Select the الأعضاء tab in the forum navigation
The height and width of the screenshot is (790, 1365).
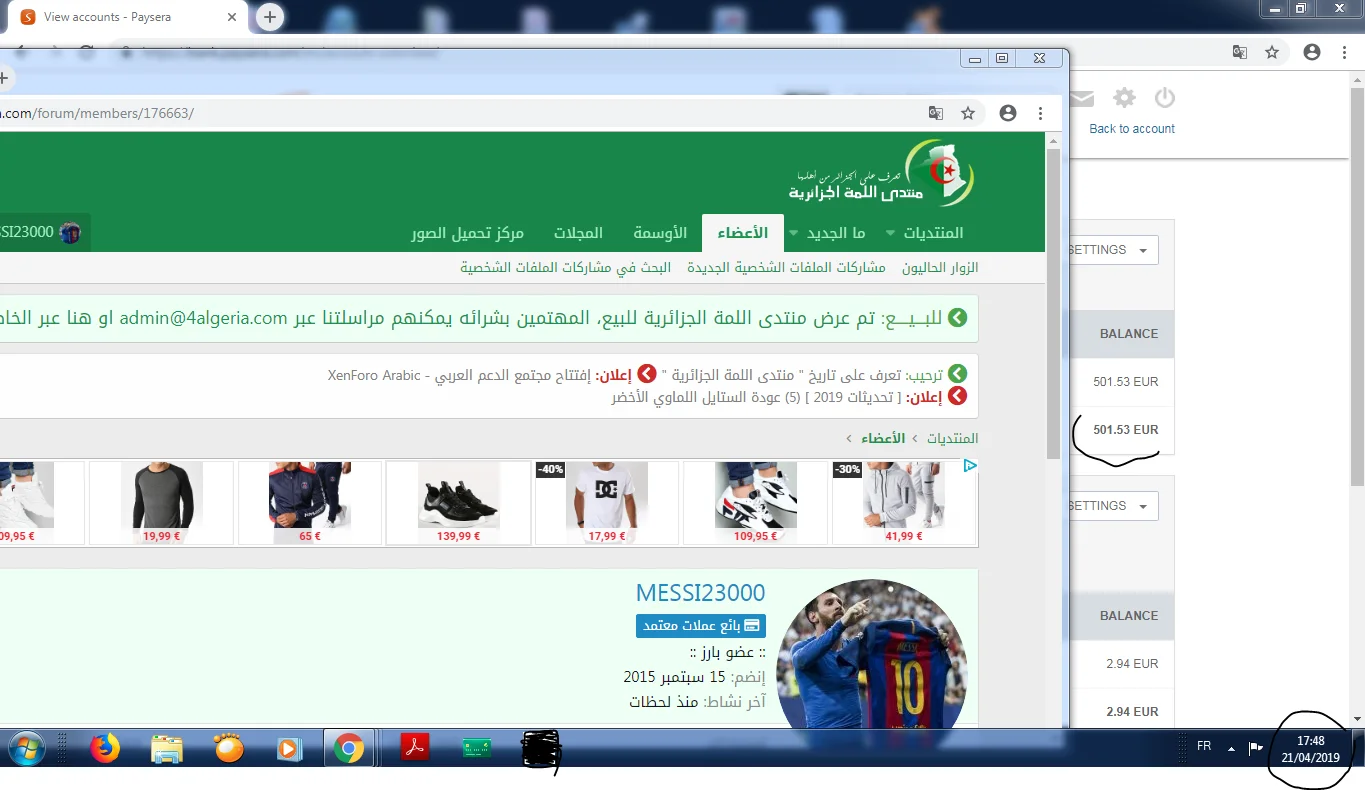click(x=743, y=233)
